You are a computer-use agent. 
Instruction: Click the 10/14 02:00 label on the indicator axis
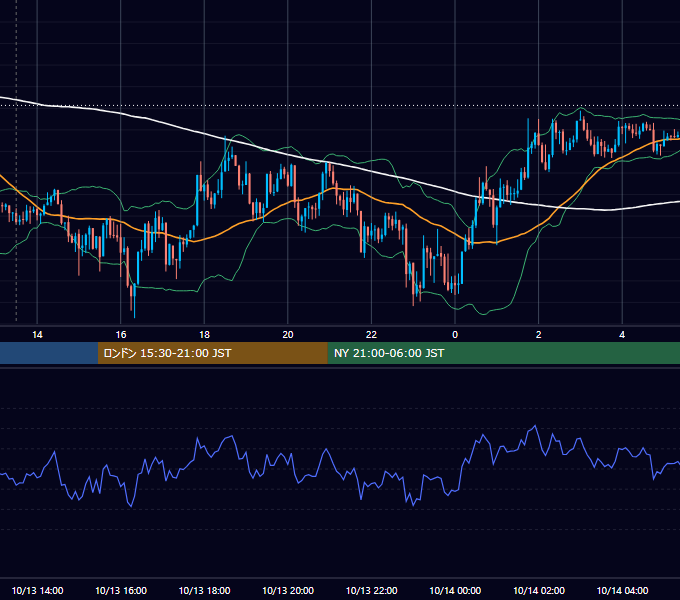539,590
